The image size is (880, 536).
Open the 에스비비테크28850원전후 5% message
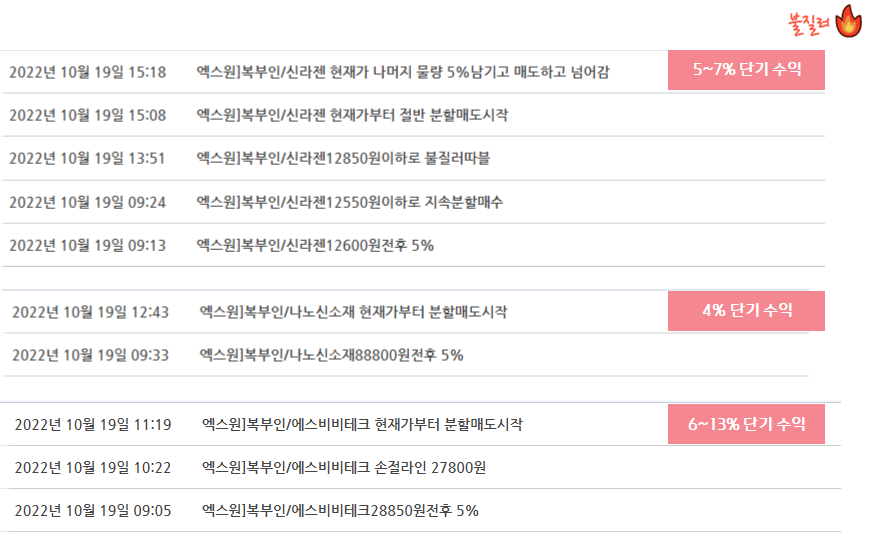point(340,511)
